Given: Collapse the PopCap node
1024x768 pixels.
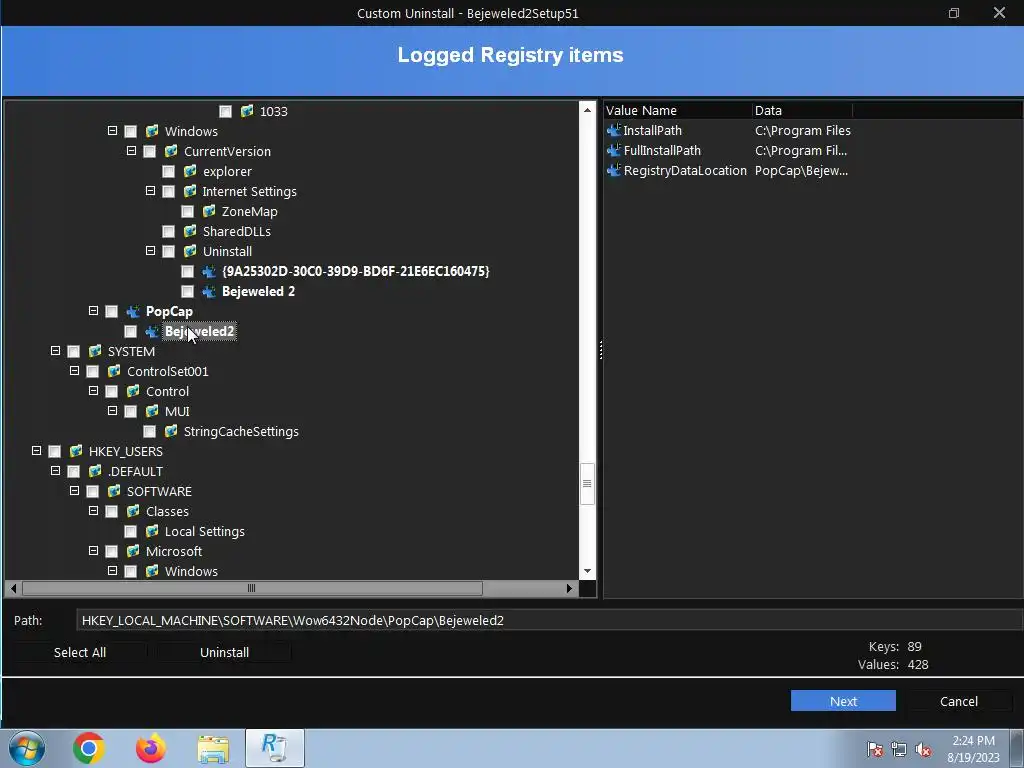Looking at the screenshot, I should point(93,311).
